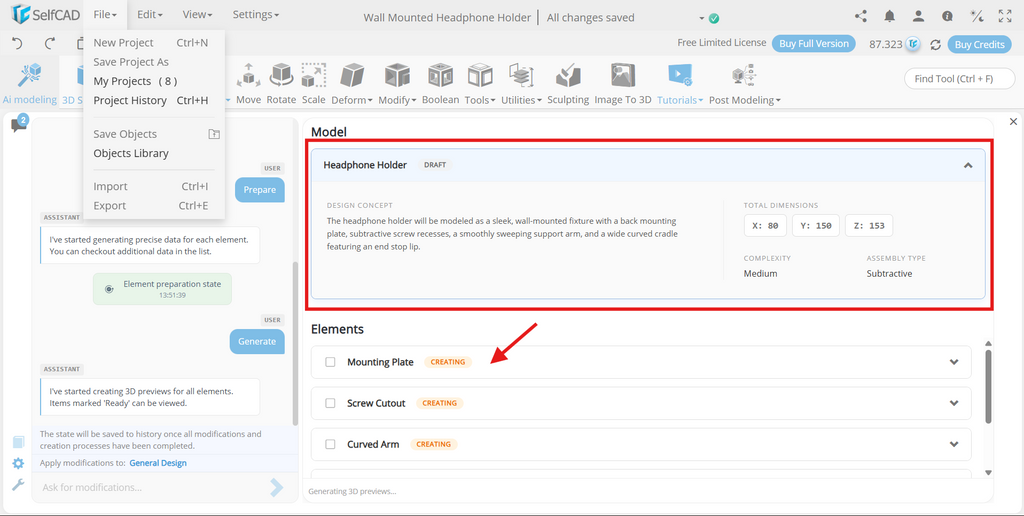The image size is (1024, 516).
Task: Select the Scale tool
Action: tap(313, 84)
